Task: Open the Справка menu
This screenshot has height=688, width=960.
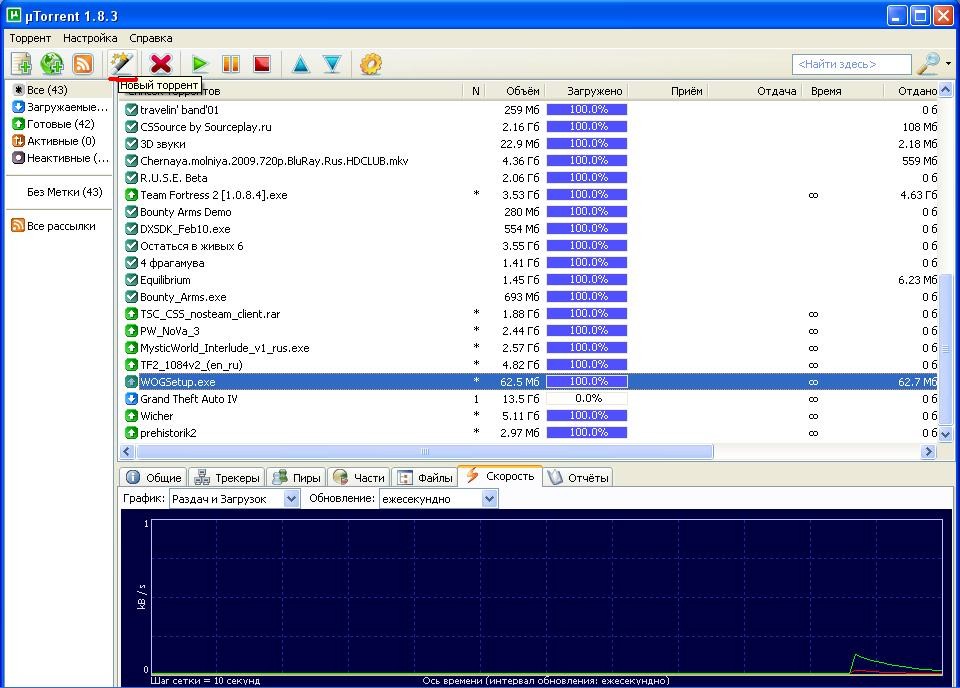Action: point(151,38)
